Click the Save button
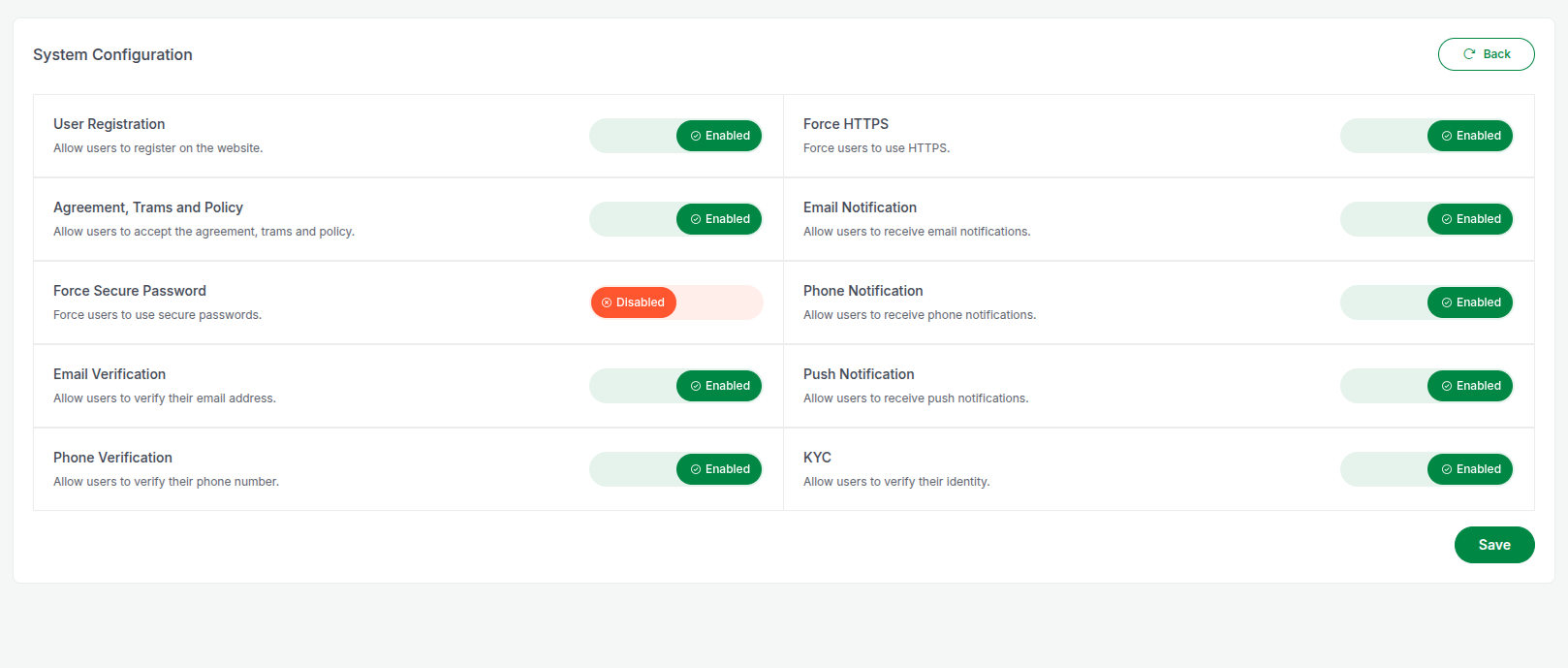1568x668 pixels. point(1493,545)
